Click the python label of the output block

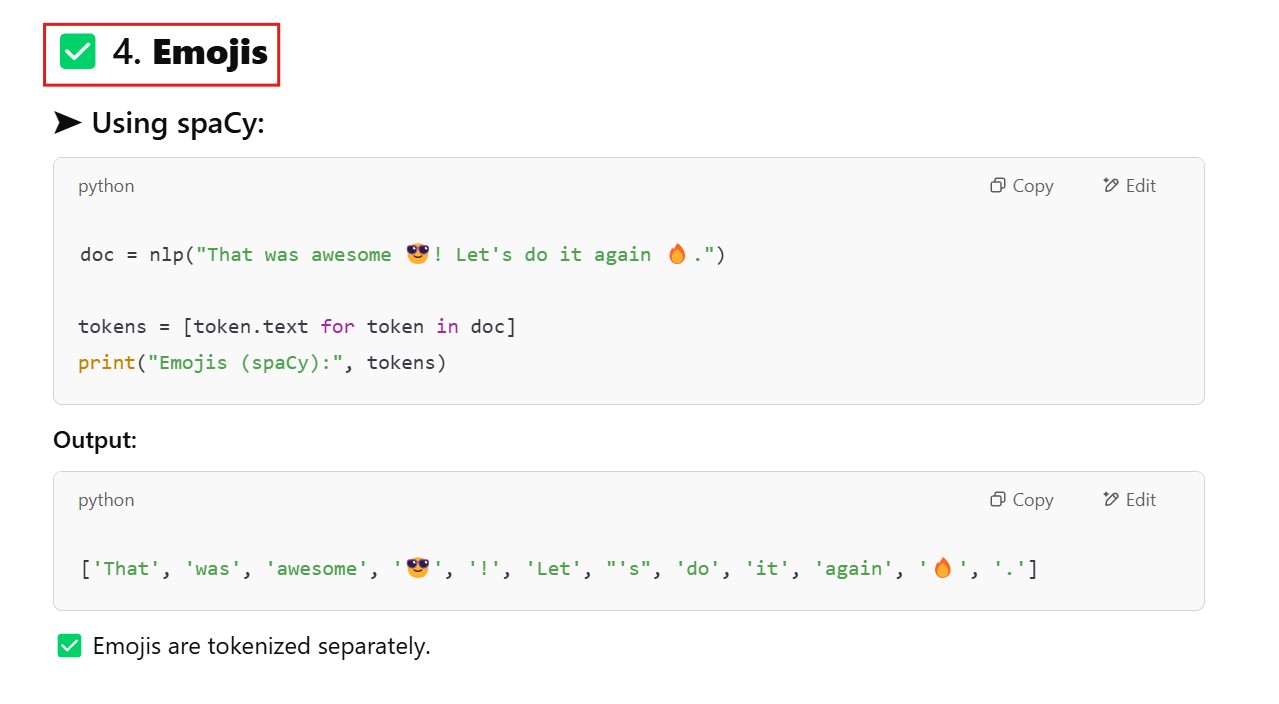[x=106, y=500]
